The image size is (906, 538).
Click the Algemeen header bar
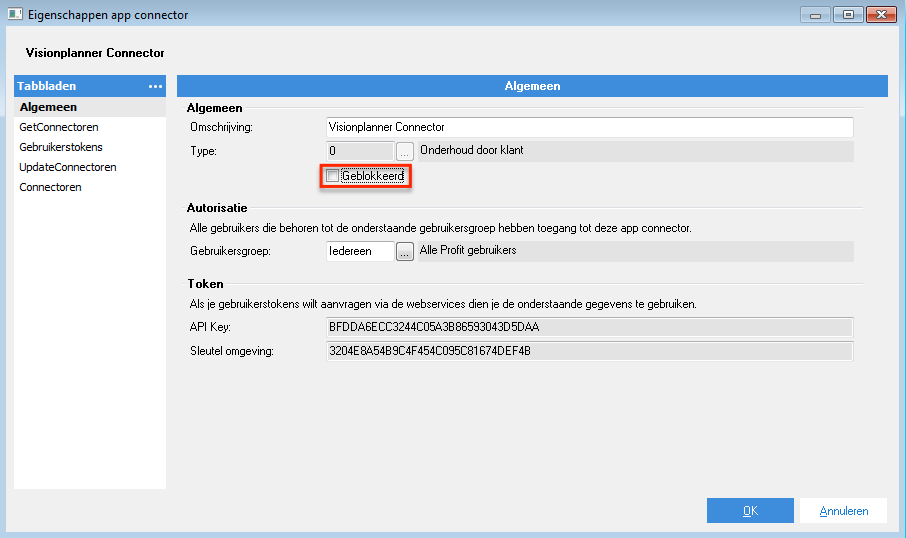(532, 86)
